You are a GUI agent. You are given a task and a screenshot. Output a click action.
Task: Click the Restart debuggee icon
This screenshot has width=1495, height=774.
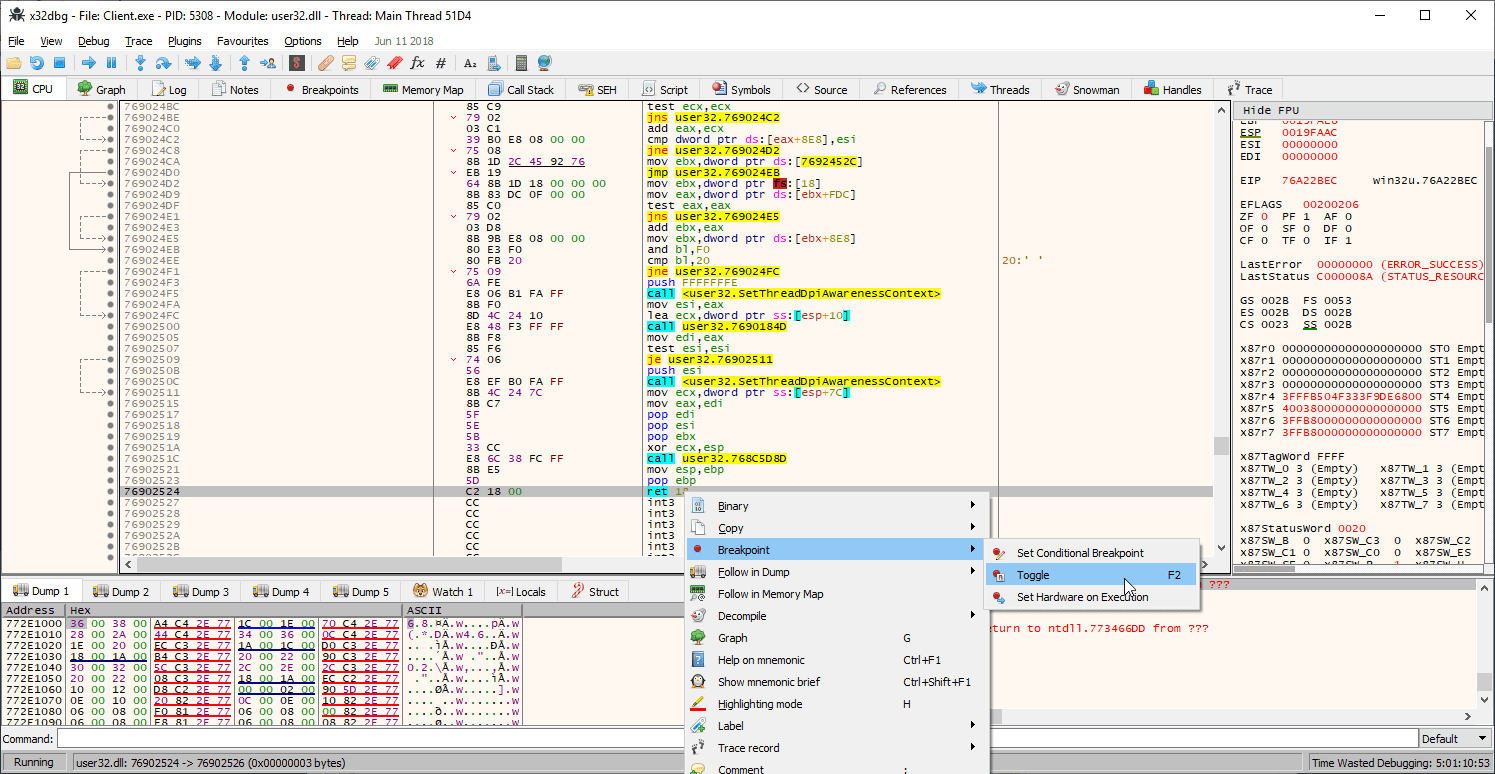click(37, 63)
